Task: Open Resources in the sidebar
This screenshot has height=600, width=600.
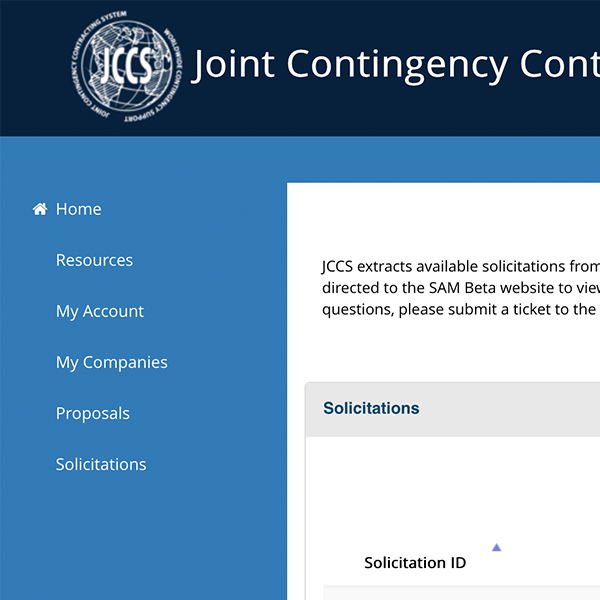Action: [x=94, y=260]
